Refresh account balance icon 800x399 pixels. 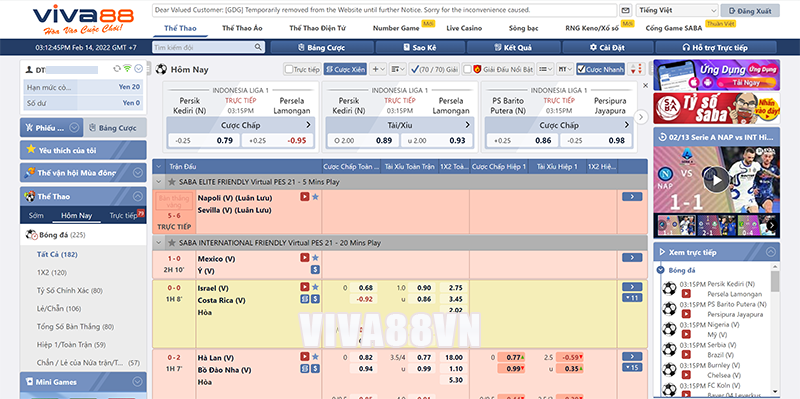click(x=117, y=68)
